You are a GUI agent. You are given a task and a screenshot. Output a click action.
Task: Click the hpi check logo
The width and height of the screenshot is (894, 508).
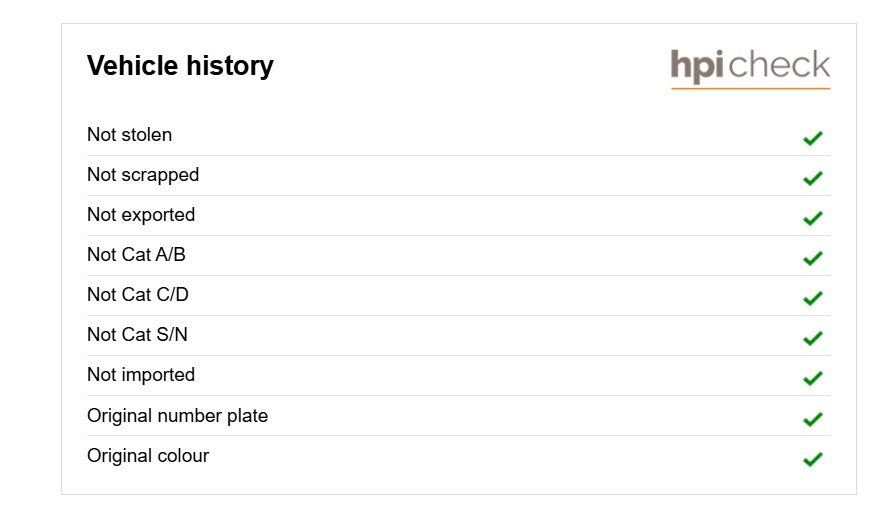(750, 68)
